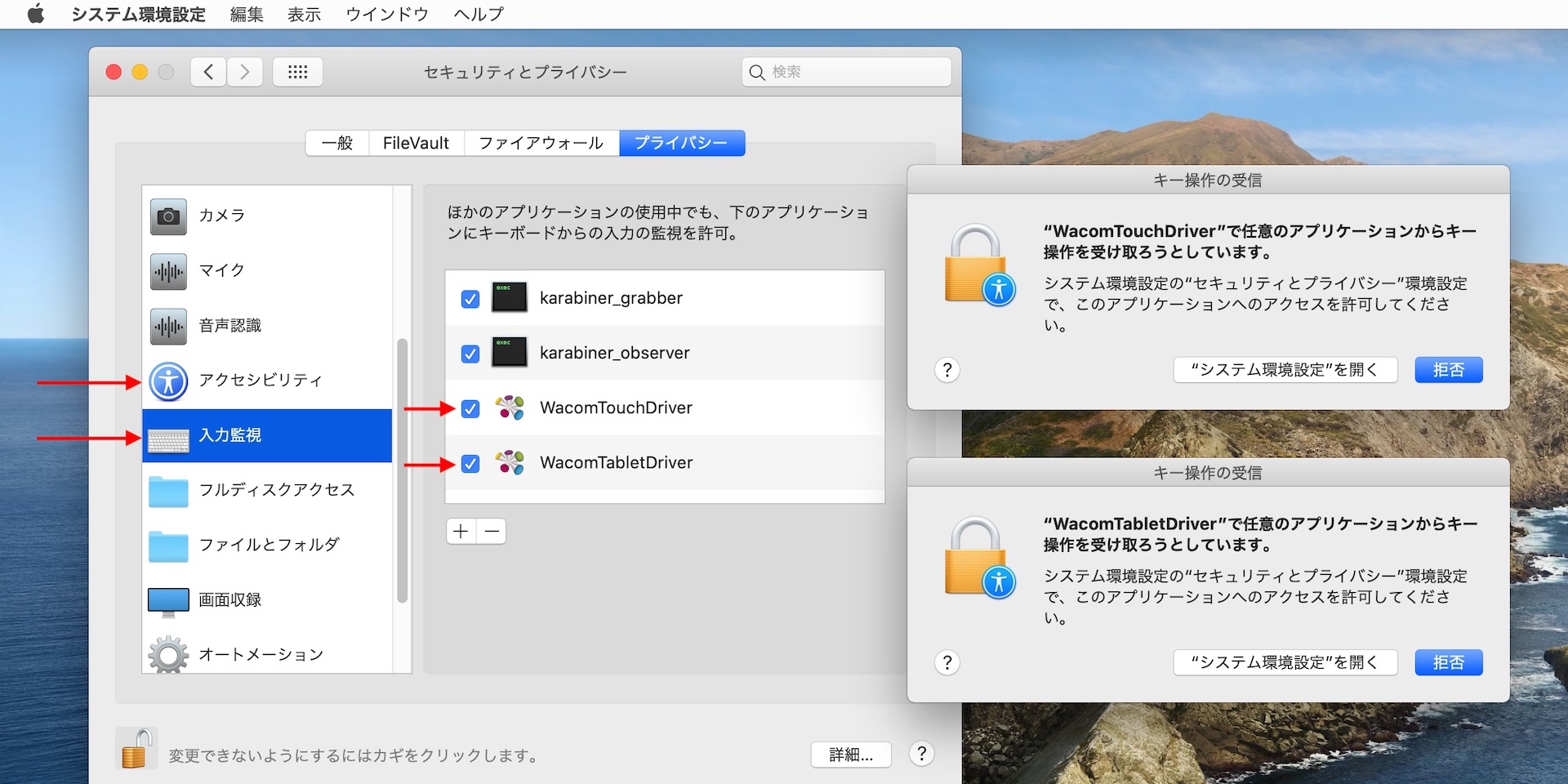Click the padlock to prevent changes
Screen dimensions: 1568x784
(136, 749)
